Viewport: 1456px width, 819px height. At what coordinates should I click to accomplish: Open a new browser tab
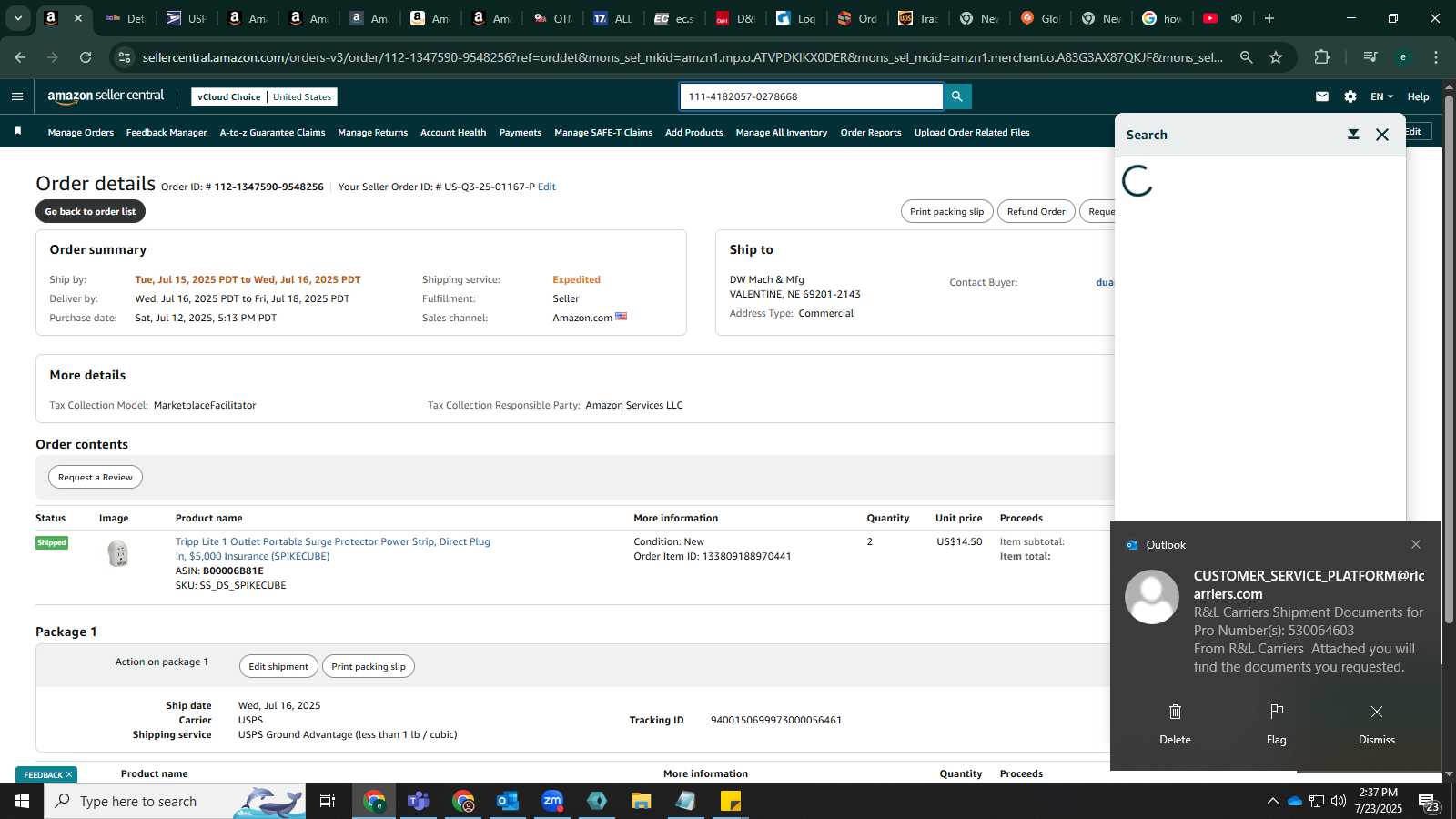[x=1269, y=18]
